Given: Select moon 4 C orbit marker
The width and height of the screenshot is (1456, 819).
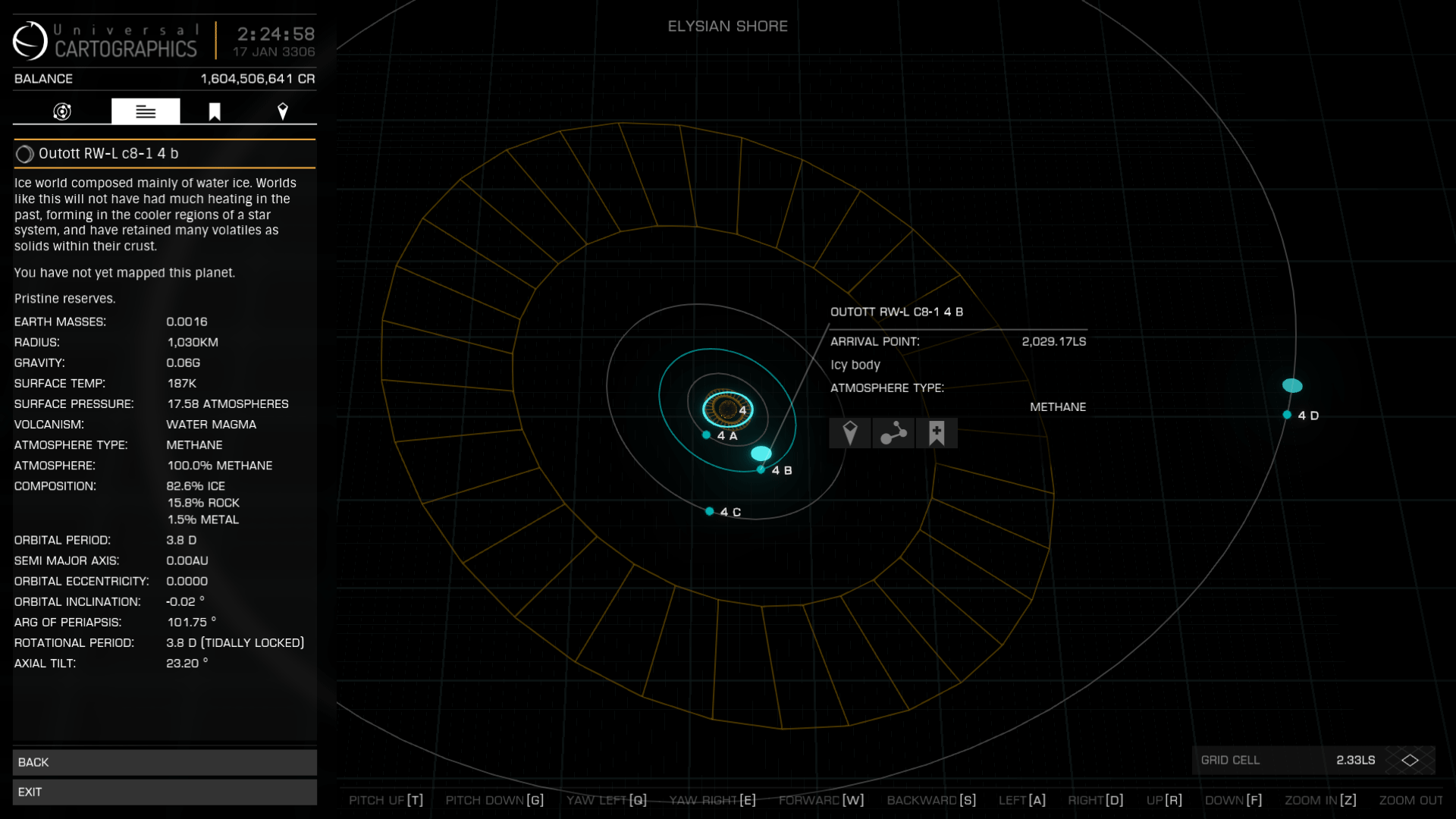Looking at the screenshot, I should (710, 512).
